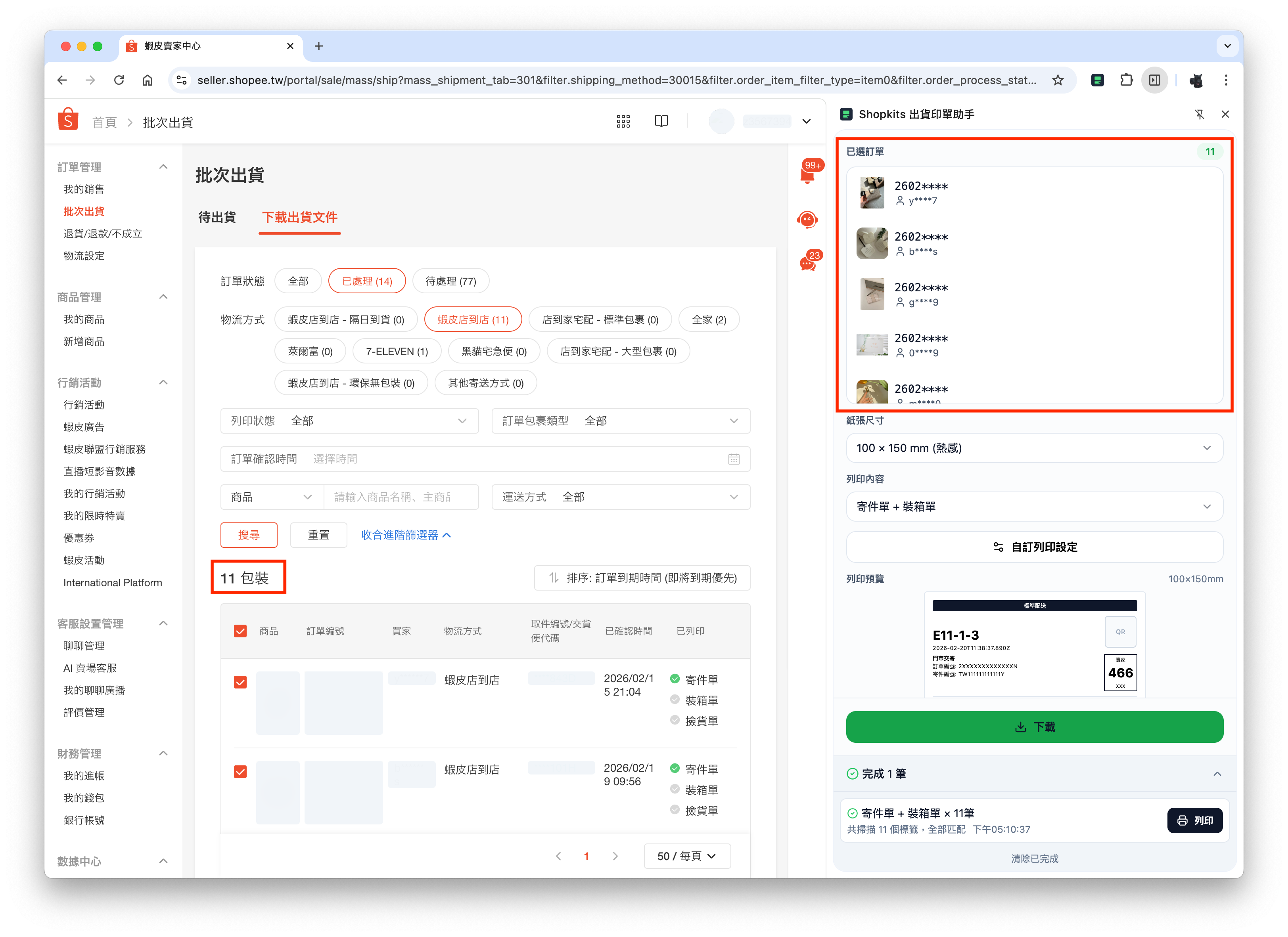Go back with browser back arrow
Viewport: 1288px width, 937px height.
coord(63,80)
